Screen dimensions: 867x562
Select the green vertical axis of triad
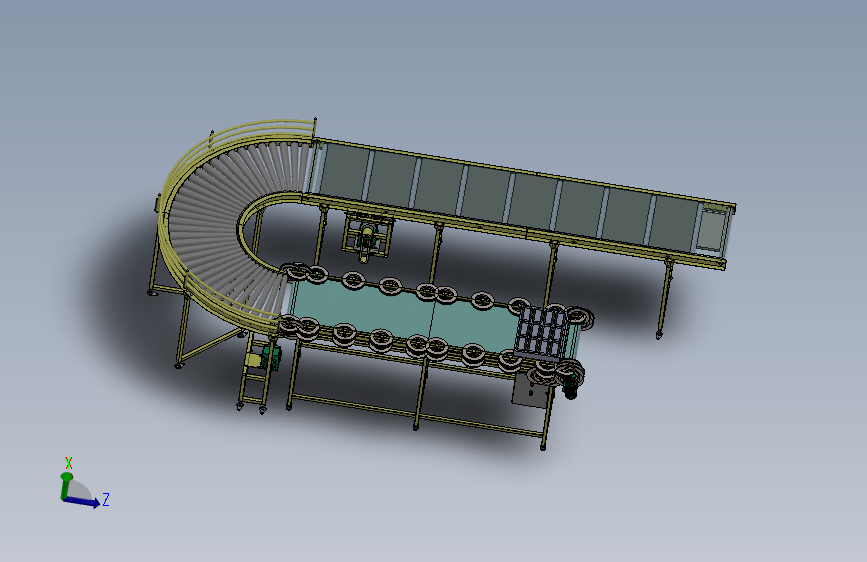click(x=65, y=486)
